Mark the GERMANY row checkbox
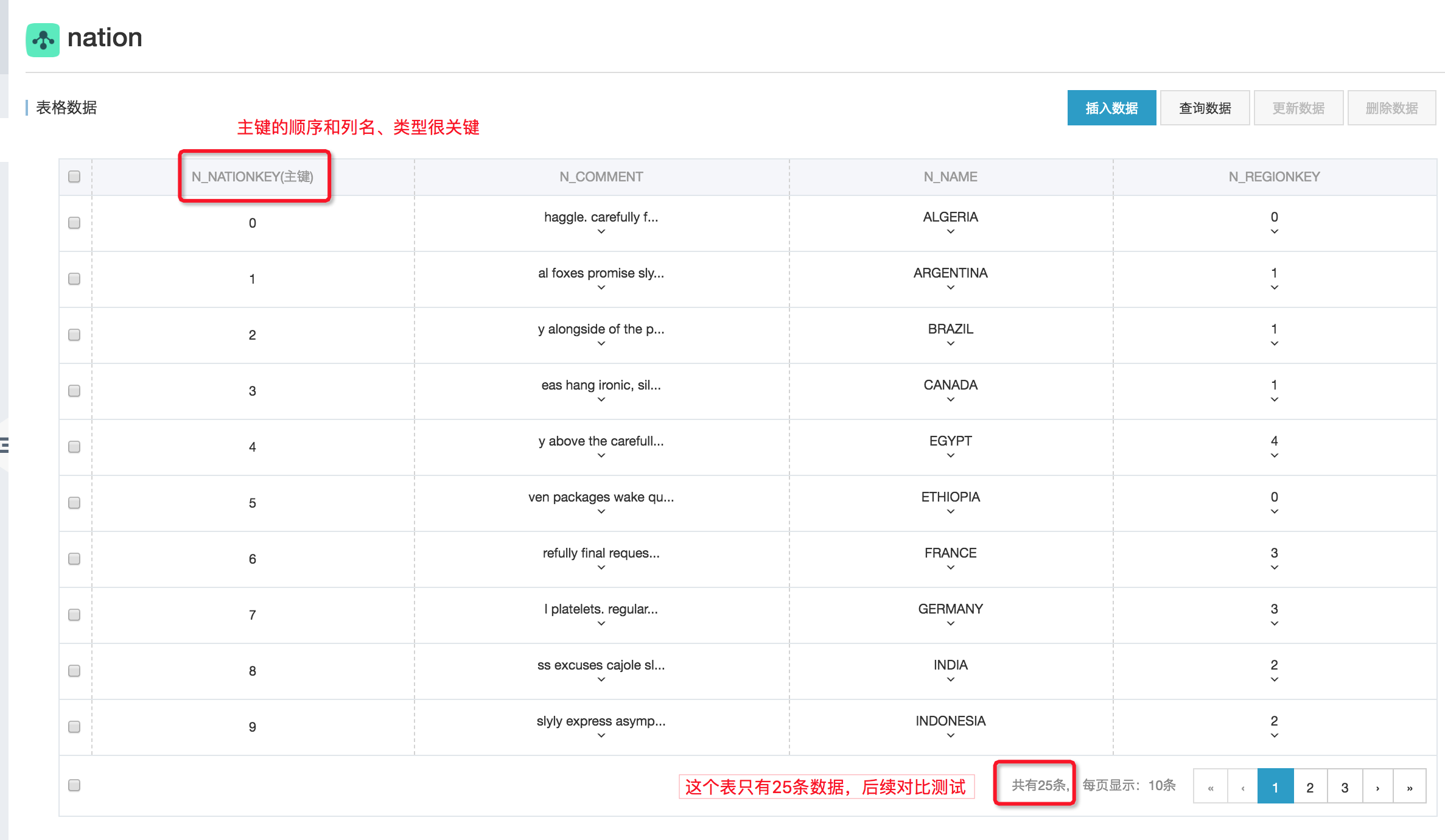 tap(74, 615)
